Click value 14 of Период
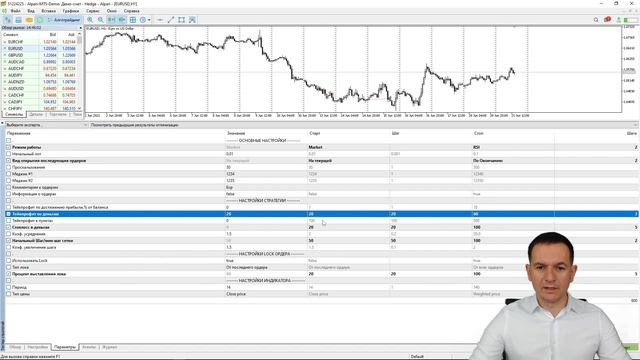This screenshot has height=360, width=640. point(228,287)
